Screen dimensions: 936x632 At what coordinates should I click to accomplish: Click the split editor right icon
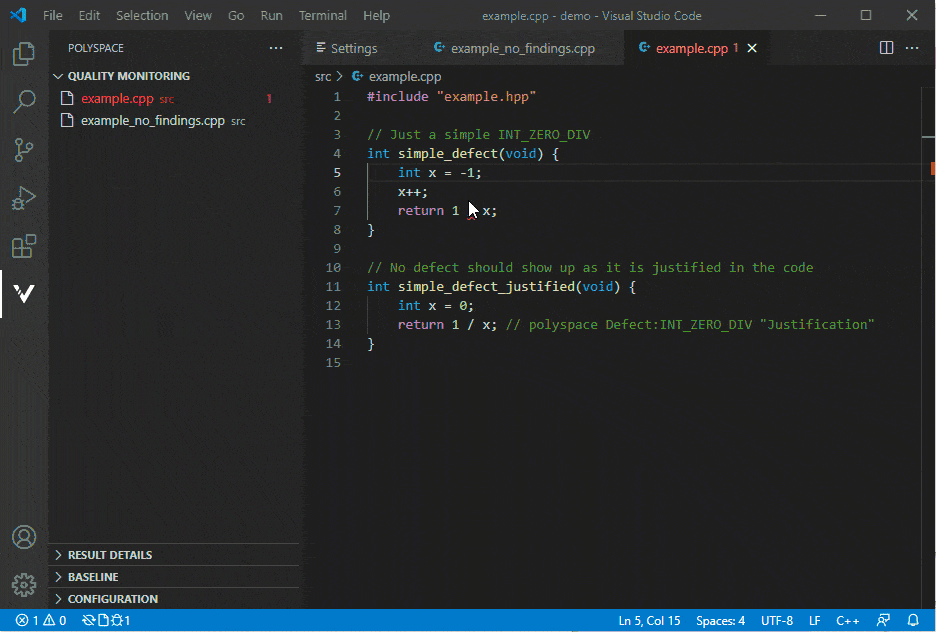[886, 48]
